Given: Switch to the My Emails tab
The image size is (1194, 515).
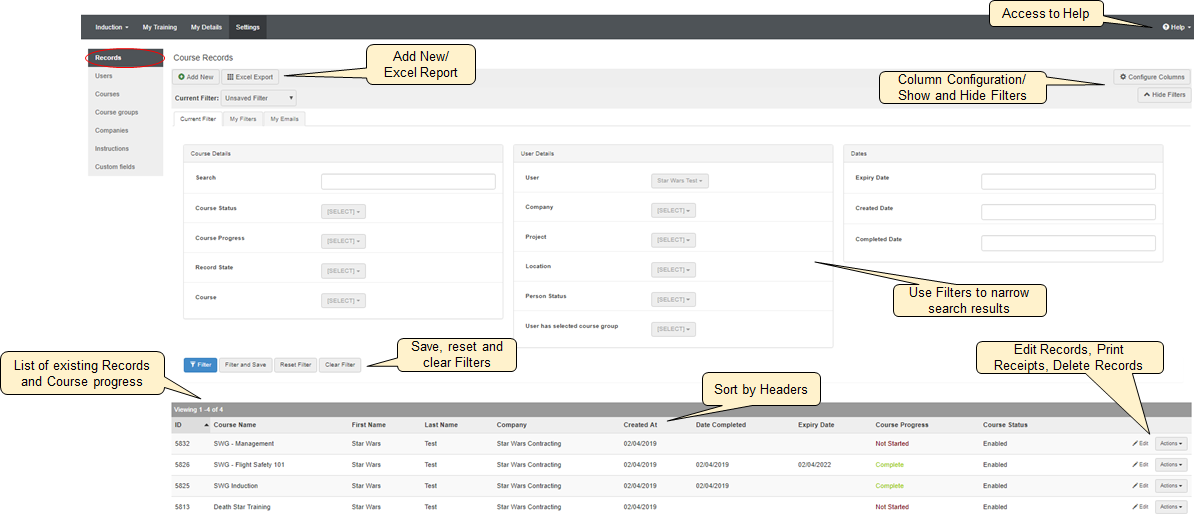Looking at the screenshot, I should tap(285, 119).
